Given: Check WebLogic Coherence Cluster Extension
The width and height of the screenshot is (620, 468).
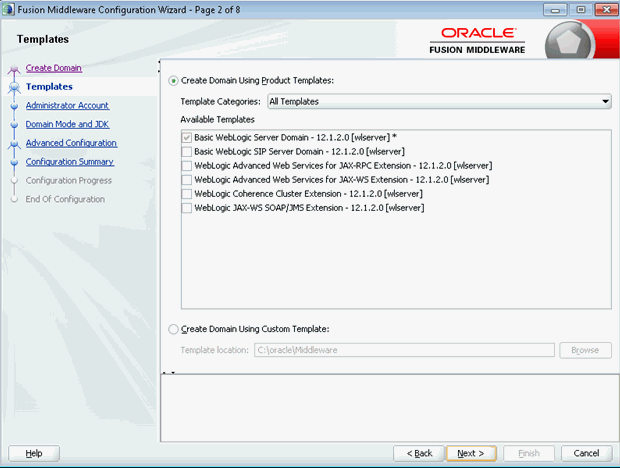Looking at the screenshot, I should coord(187,194).
